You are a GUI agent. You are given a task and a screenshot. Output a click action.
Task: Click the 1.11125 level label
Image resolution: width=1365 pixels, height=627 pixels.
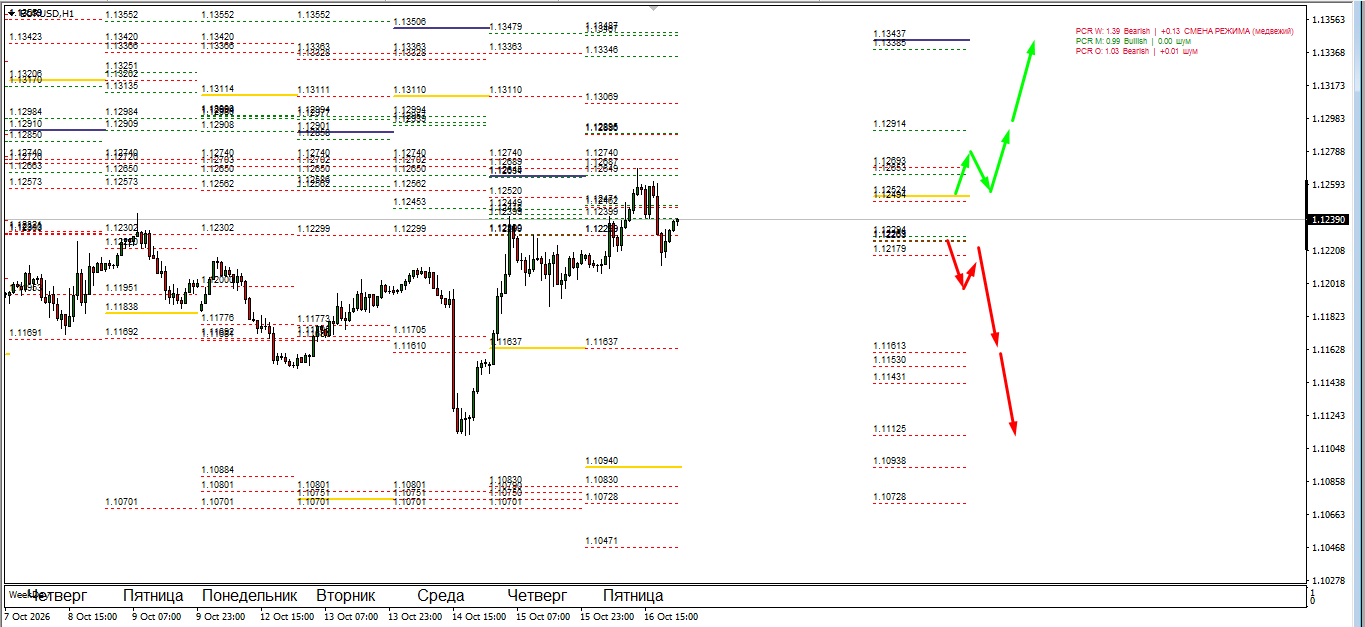tap(889, 429)
